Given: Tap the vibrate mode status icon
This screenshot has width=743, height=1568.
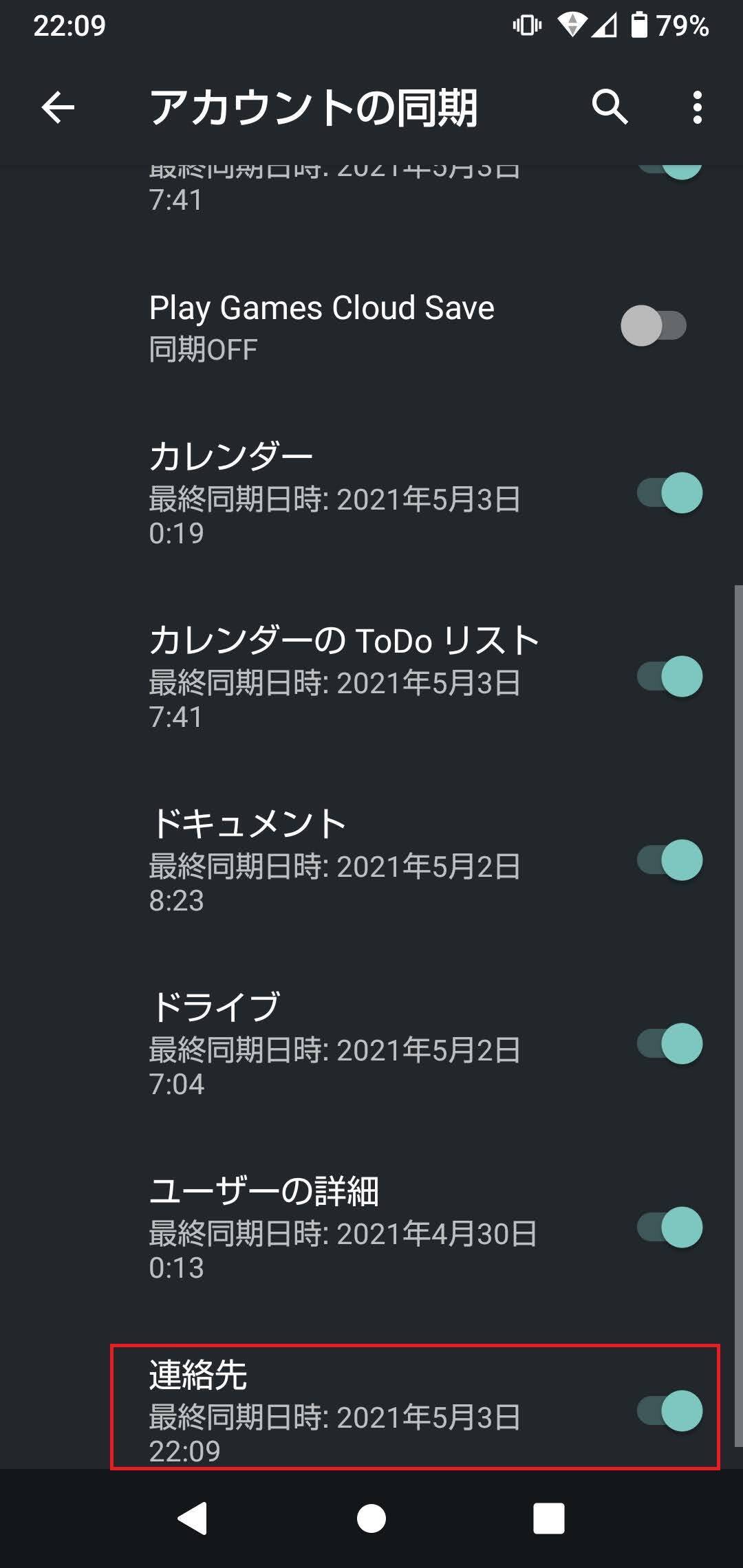Looking at the screenshot, I should [527, 25].
